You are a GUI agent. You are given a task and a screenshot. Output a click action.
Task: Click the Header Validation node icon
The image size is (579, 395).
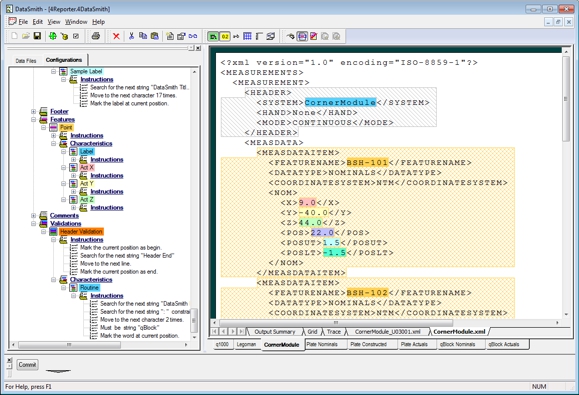click(x=53, y=231)
